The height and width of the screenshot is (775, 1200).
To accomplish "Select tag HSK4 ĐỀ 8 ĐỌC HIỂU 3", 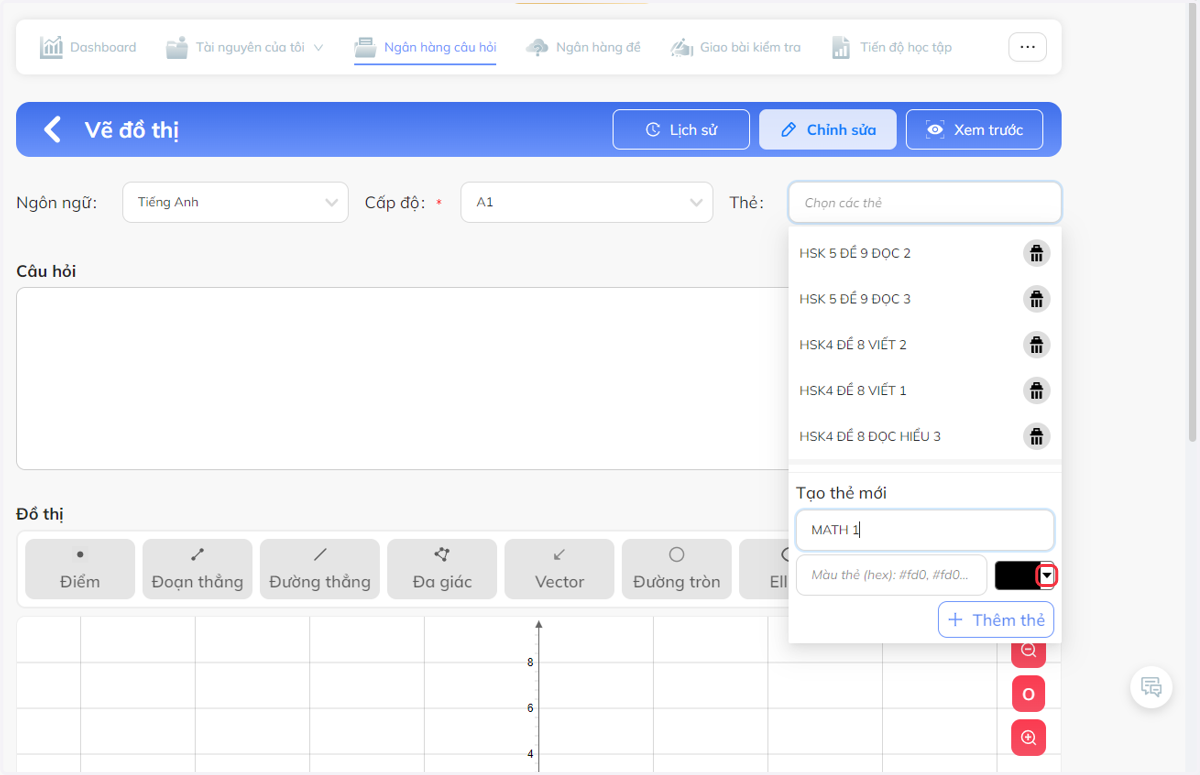I will pos(870,436).
